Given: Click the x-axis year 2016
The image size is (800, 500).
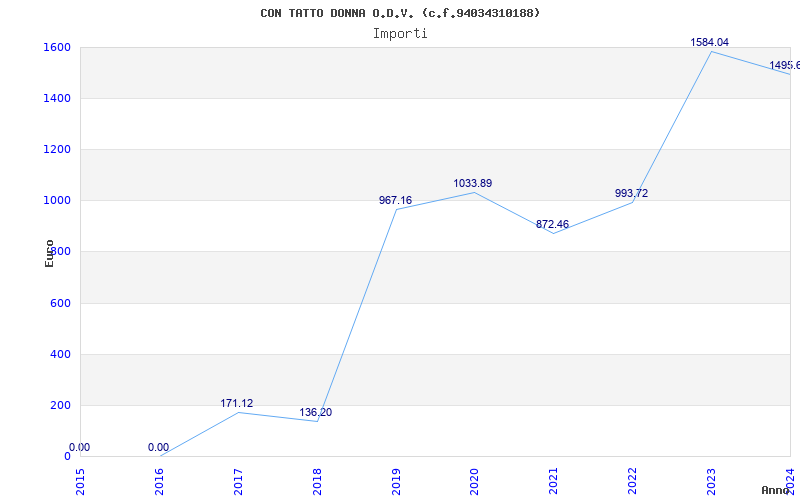Looking at the screenshot, I should pyautogui.click(x=159, y=482).
